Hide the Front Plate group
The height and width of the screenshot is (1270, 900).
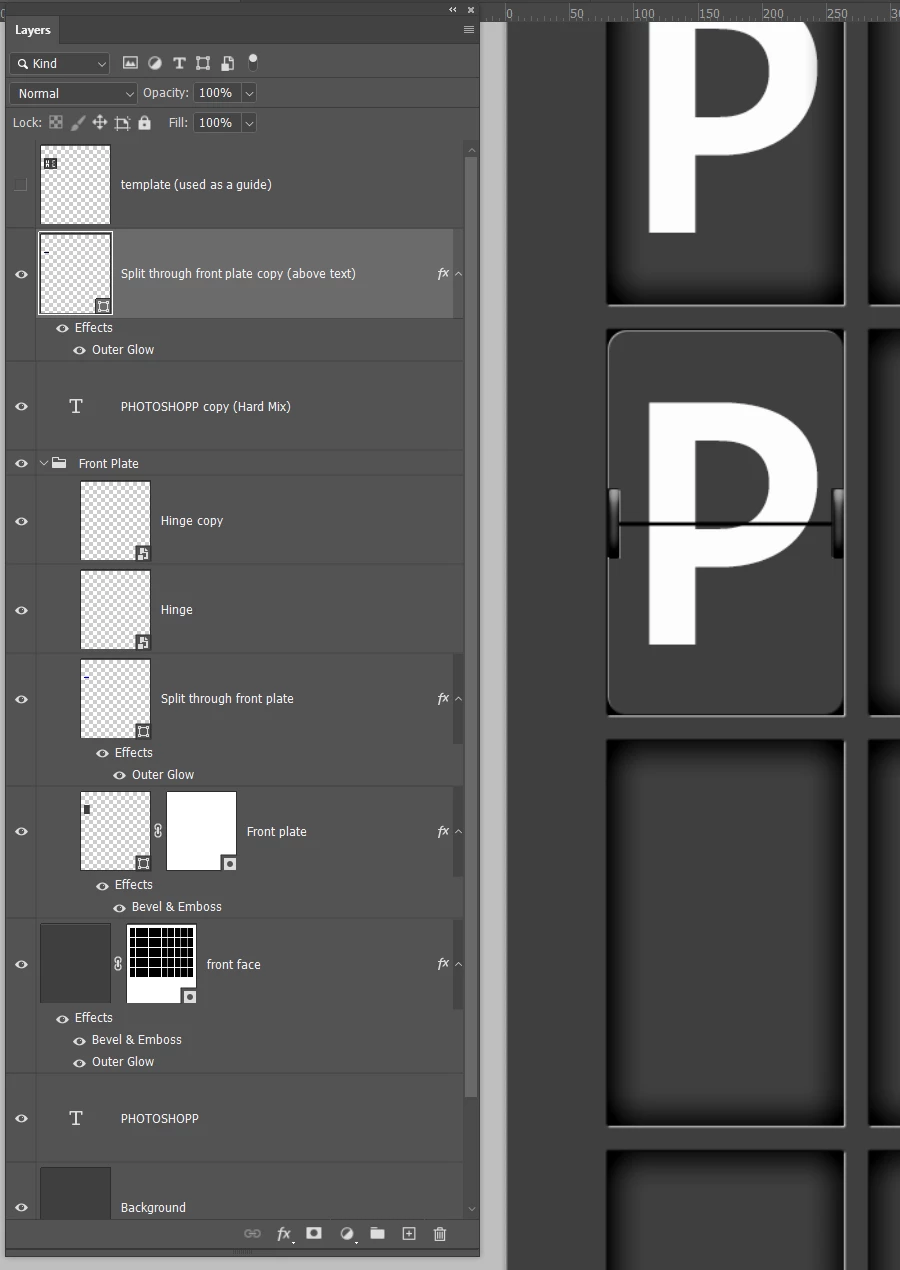[21, 463]
